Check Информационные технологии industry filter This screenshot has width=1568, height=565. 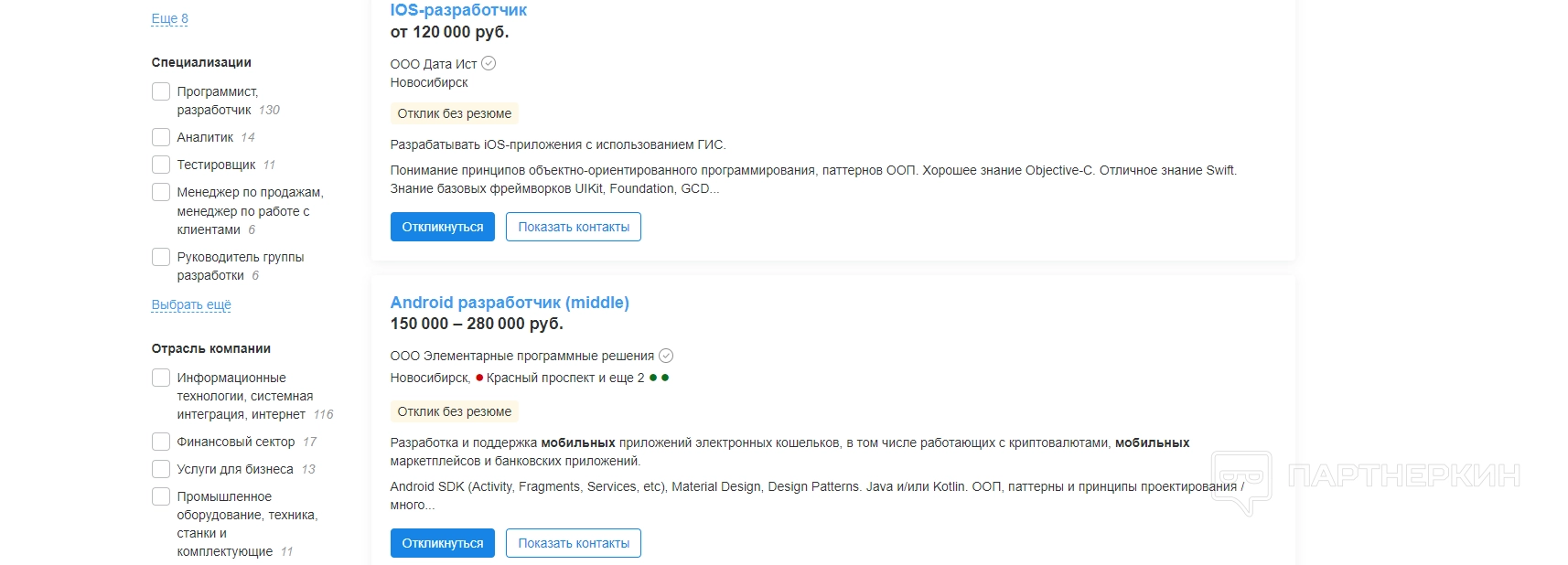(161, 378)
